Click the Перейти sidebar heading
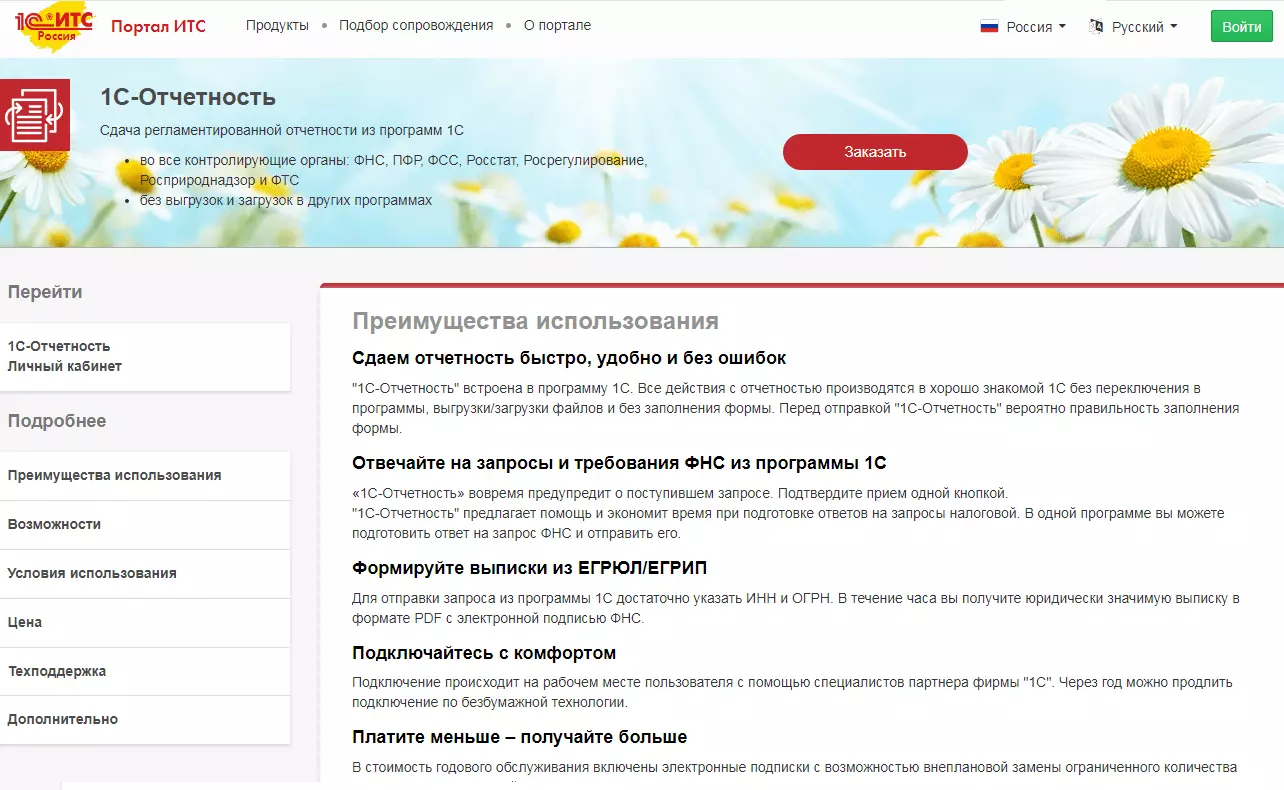The width and height of the screenshot is (1284, 790). (45, 292)
